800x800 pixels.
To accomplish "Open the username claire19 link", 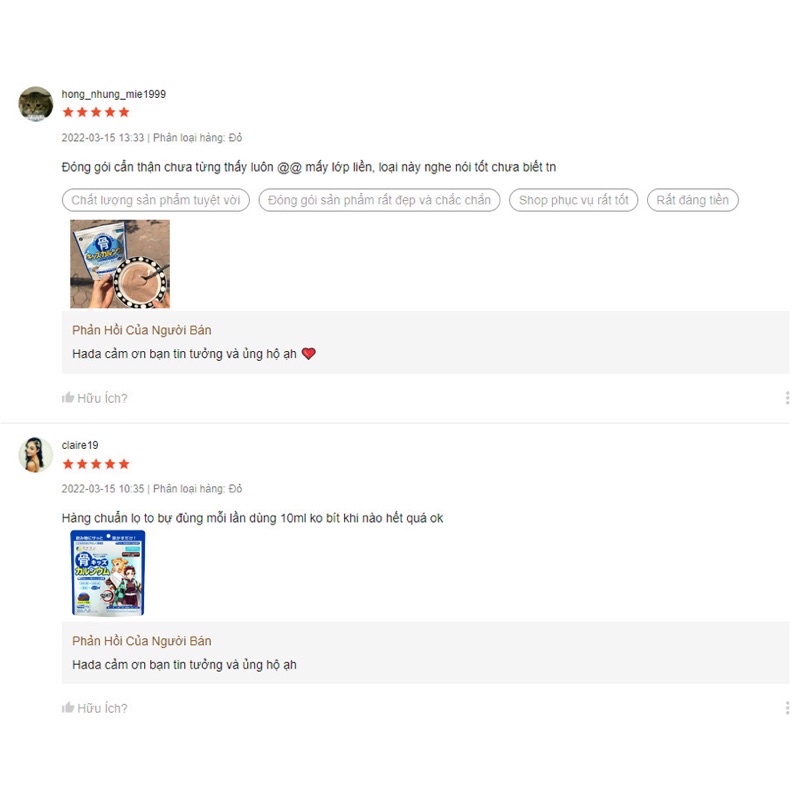I will 80,445.
